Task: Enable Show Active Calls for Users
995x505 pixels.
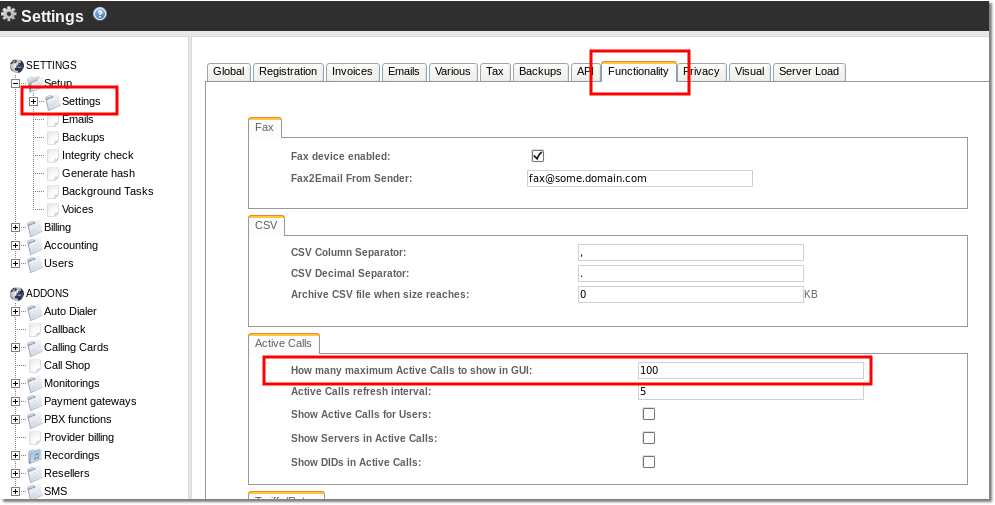Action: click(648, 414)
